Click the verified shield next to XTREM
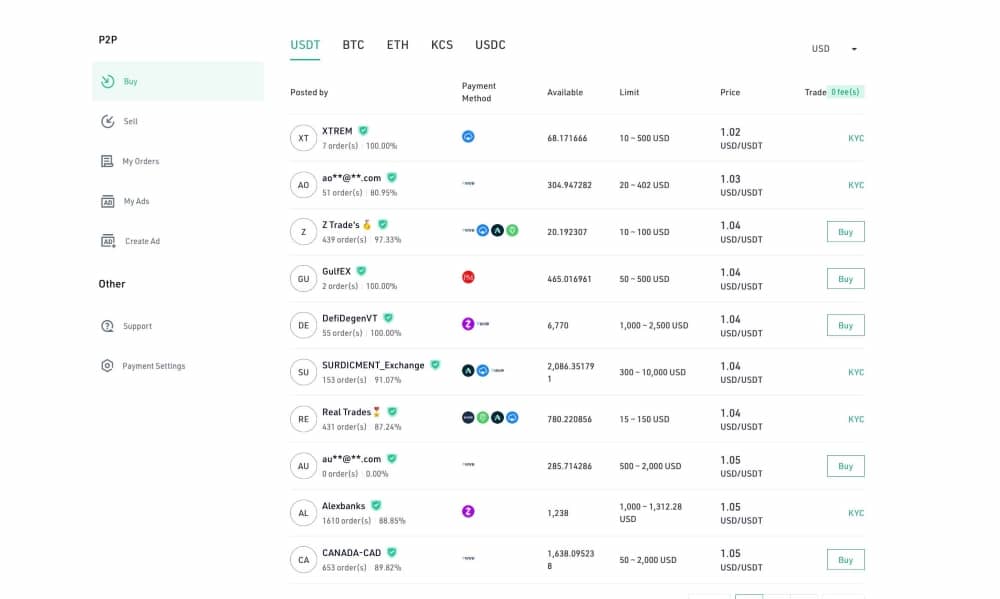Screen dimensions: 1000x599 point(364,131)
